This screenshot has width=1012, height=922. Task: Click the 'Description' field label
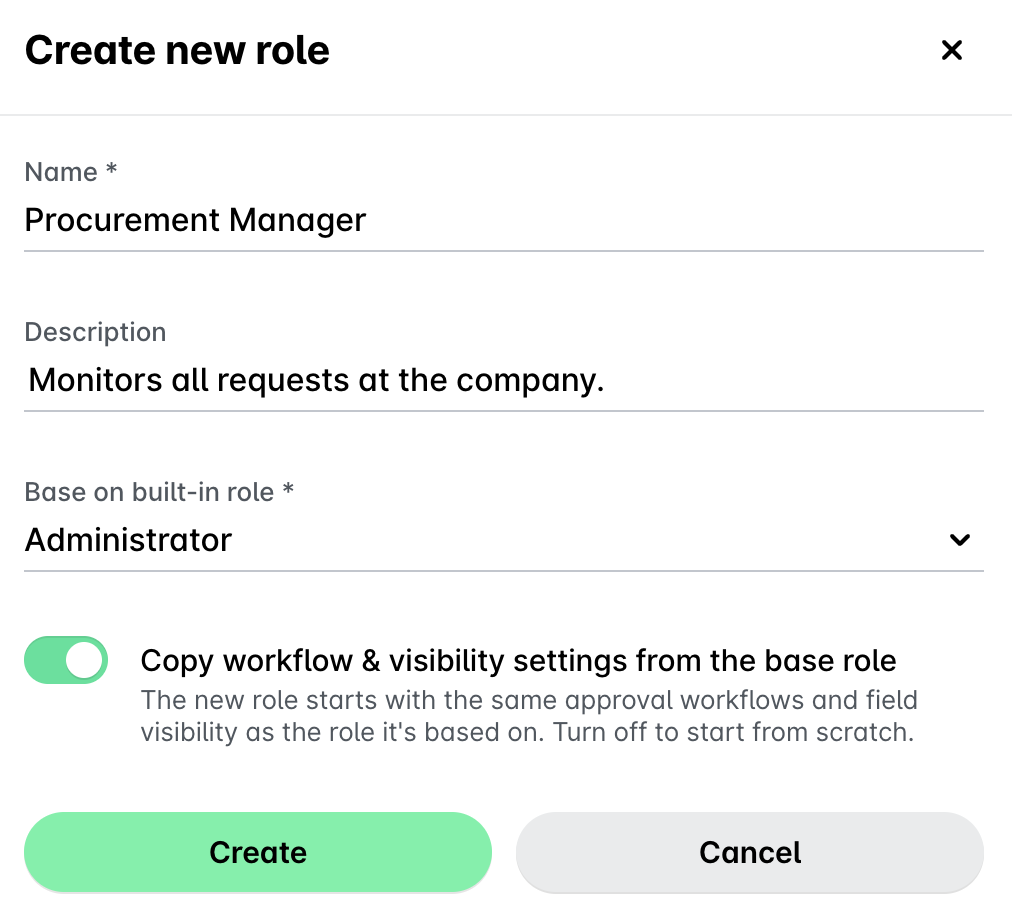coord(96,332)
